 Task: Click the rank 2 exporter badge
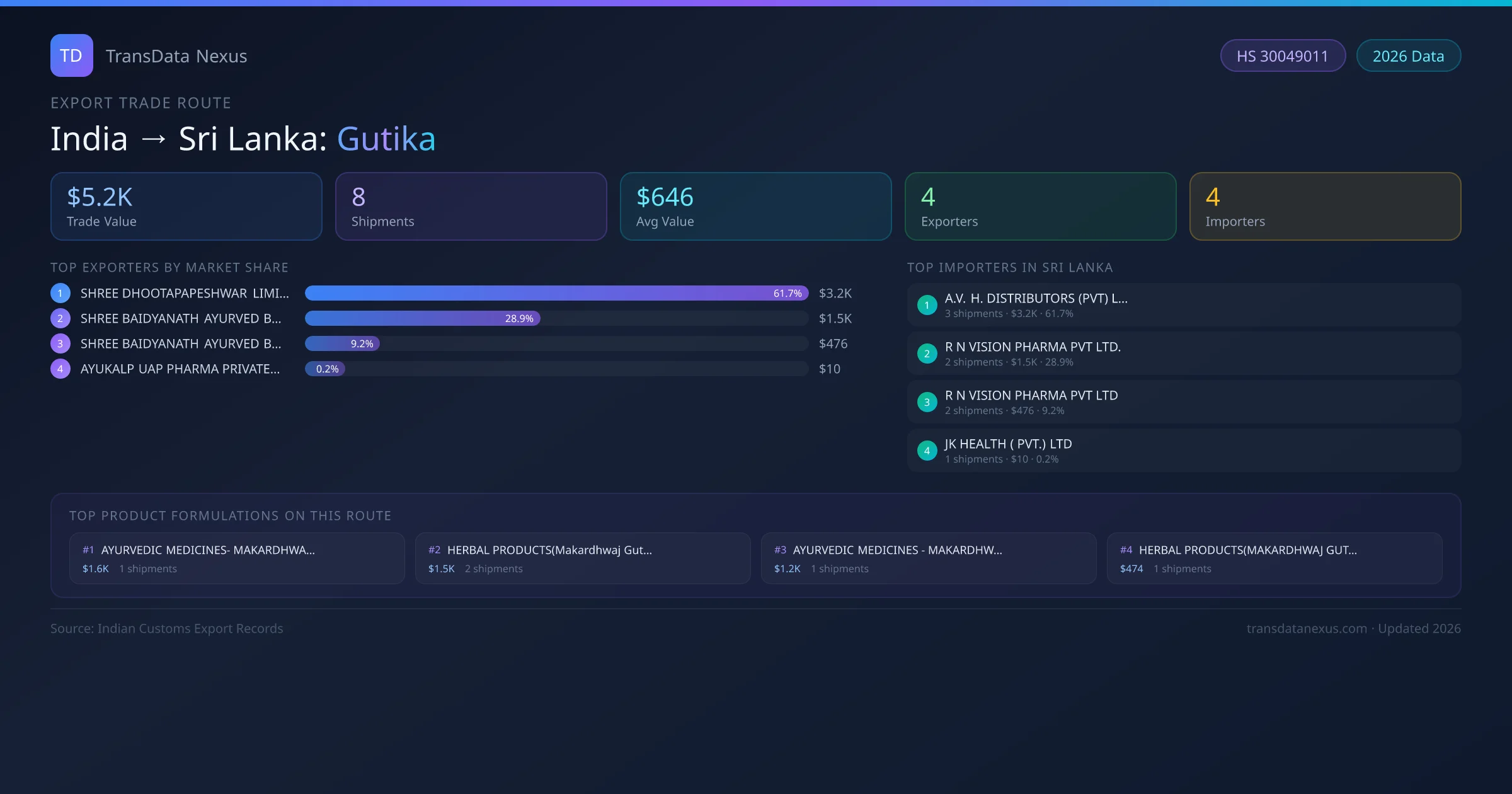pos(60,318)
